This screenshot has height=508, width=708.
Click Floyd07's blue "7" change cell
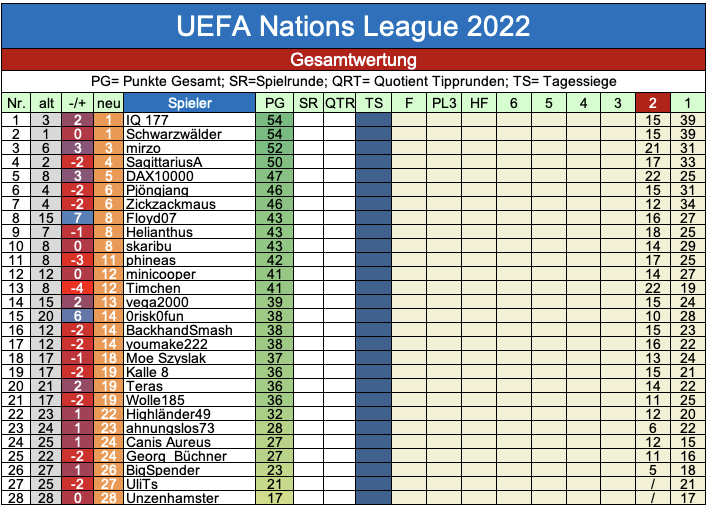78,218
